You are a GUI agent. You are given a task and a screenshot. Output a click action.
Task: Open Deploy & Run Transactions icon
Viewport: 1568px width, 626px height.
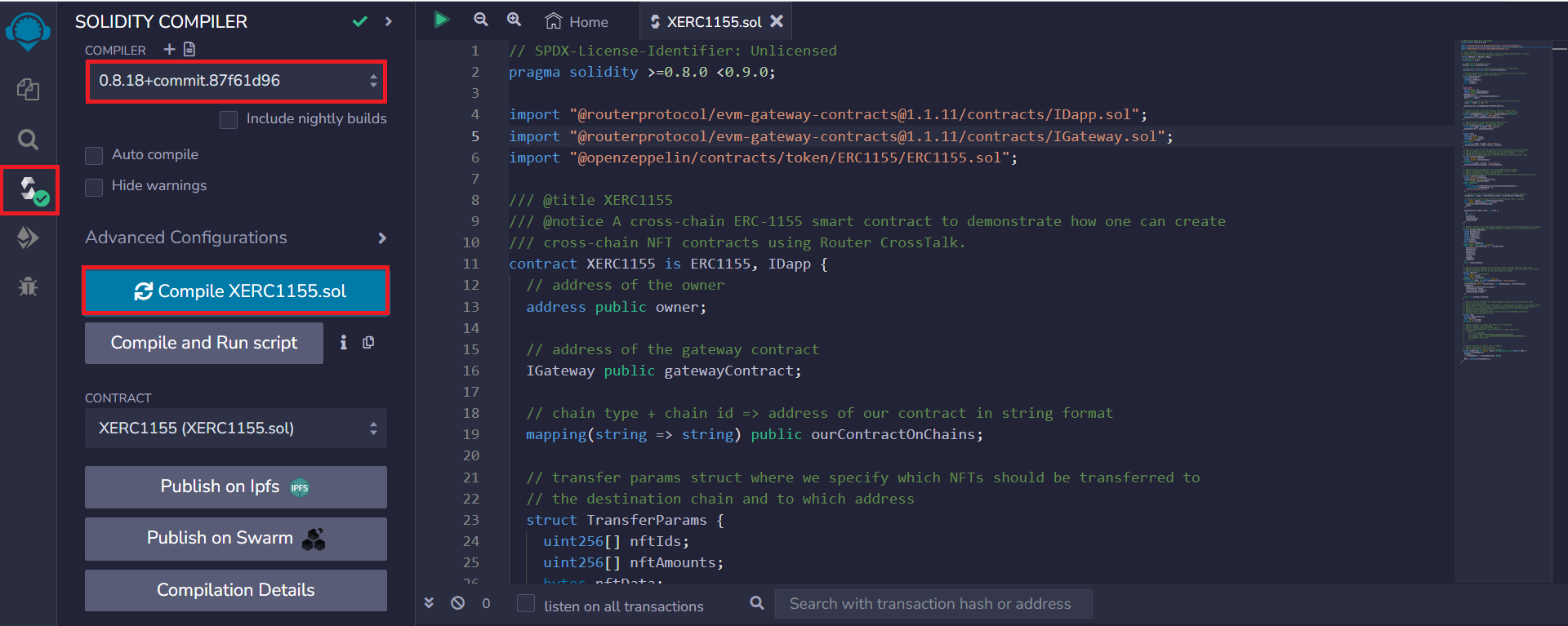[28, 238]
